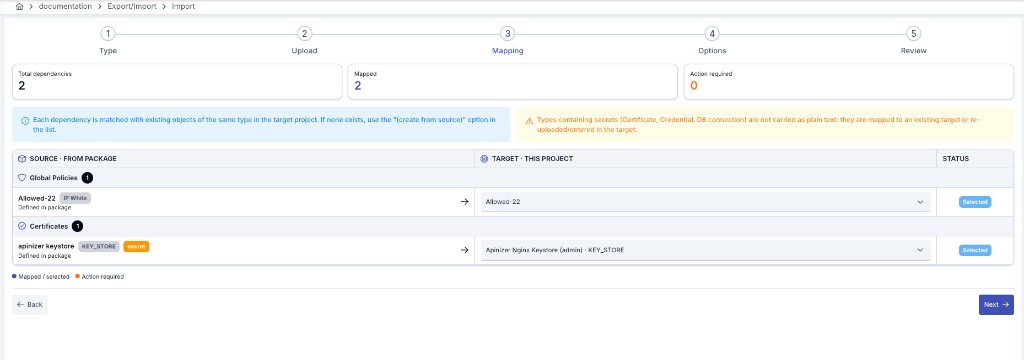
Task: Click the Global Policies count badge
Action: click(x=88, y=178)
